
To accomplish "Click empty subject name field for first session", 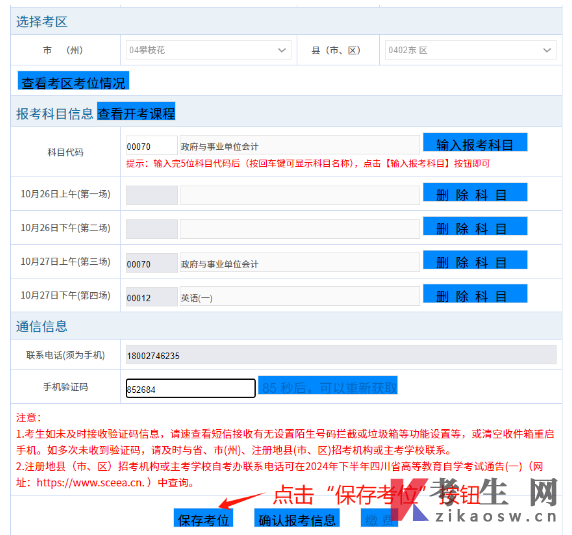I will click(299, 195).
